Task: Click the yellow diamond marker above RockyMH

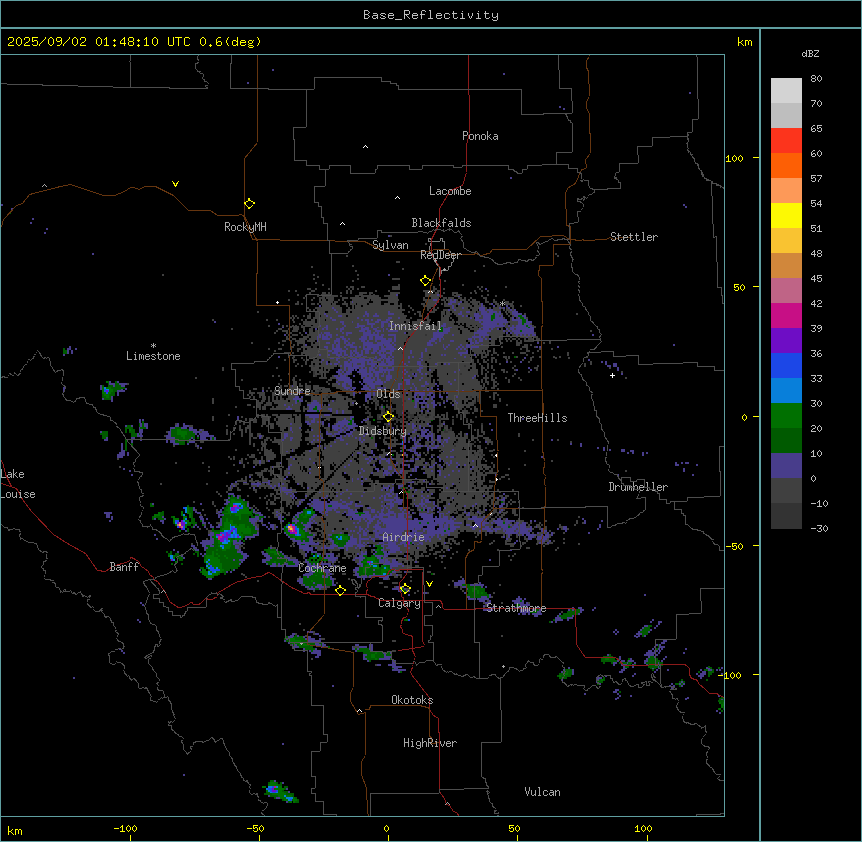Action: click(249, 204)
